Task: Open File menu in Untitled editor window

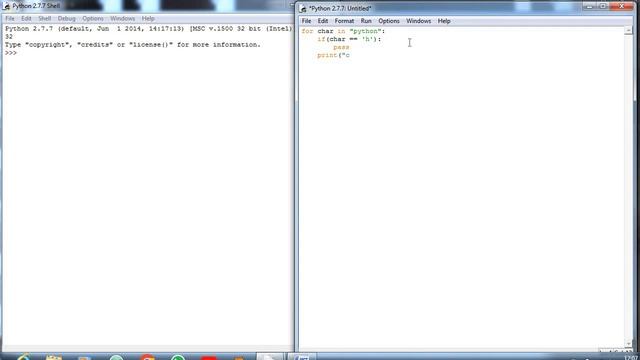Action: [x=306, y=21]
